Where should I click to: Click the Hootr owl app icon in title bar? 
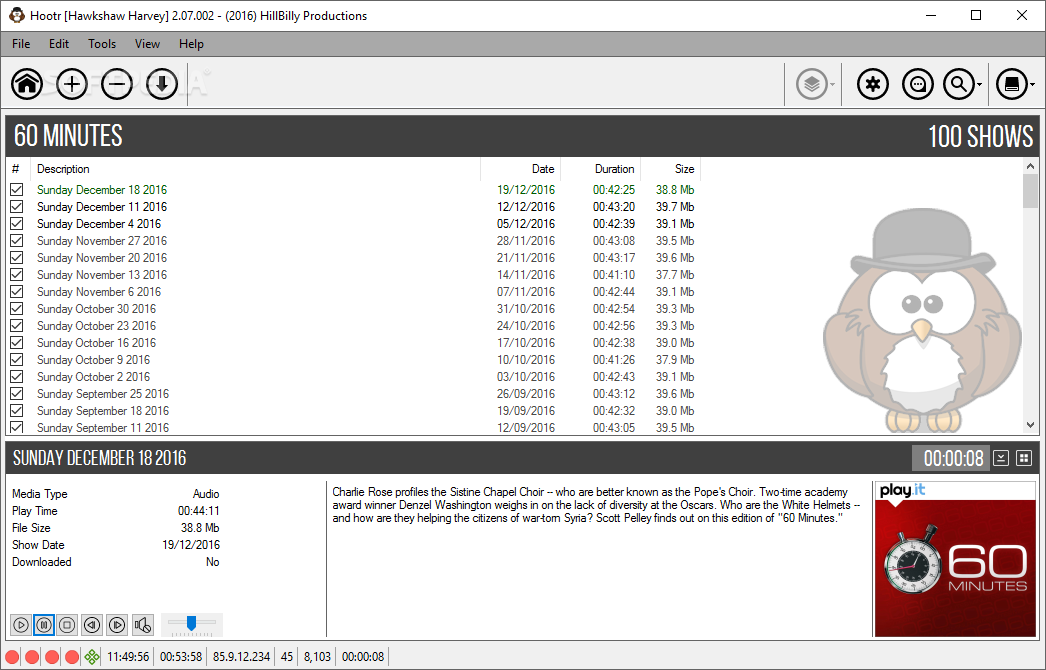[17, 15]
